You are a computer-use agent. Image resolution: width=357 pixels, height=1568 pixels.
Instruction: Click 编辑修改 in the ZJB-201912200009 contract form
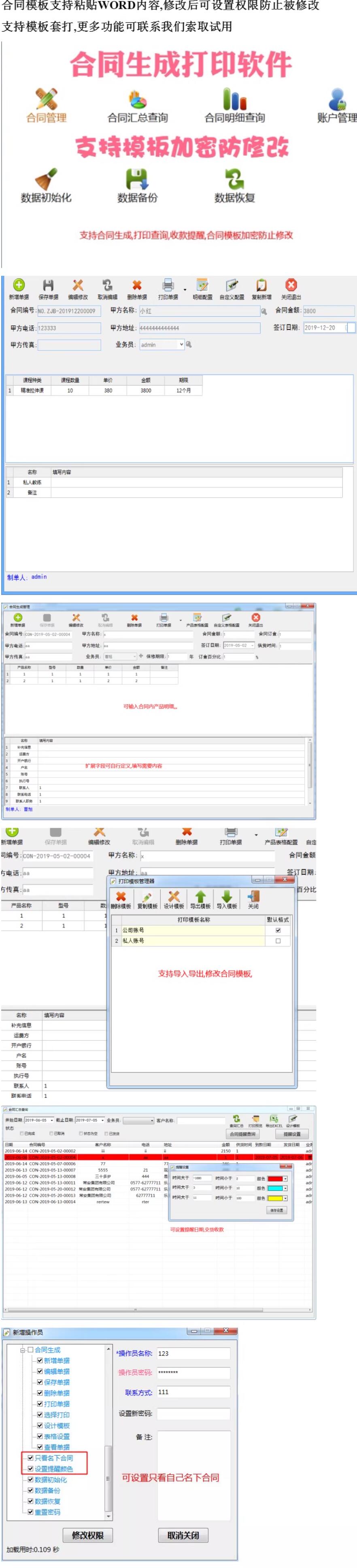(78, 289)
